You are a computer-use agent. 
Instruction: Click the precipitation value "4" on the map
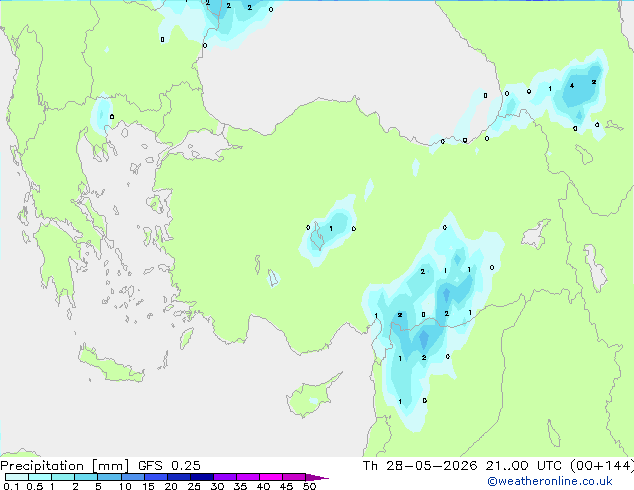pos(572,86)
